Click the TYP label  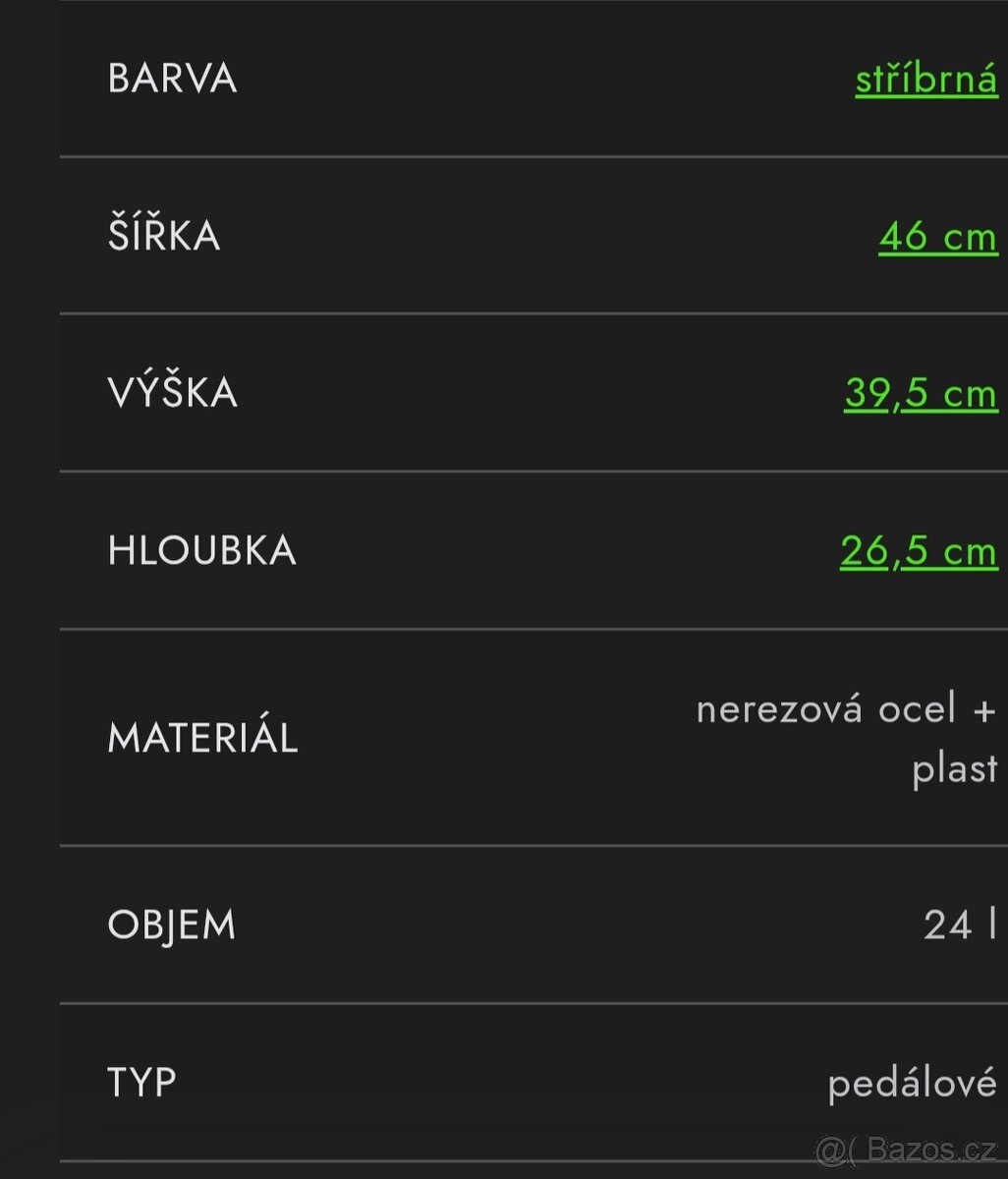pyautogui.click(x=141, y=1083)
